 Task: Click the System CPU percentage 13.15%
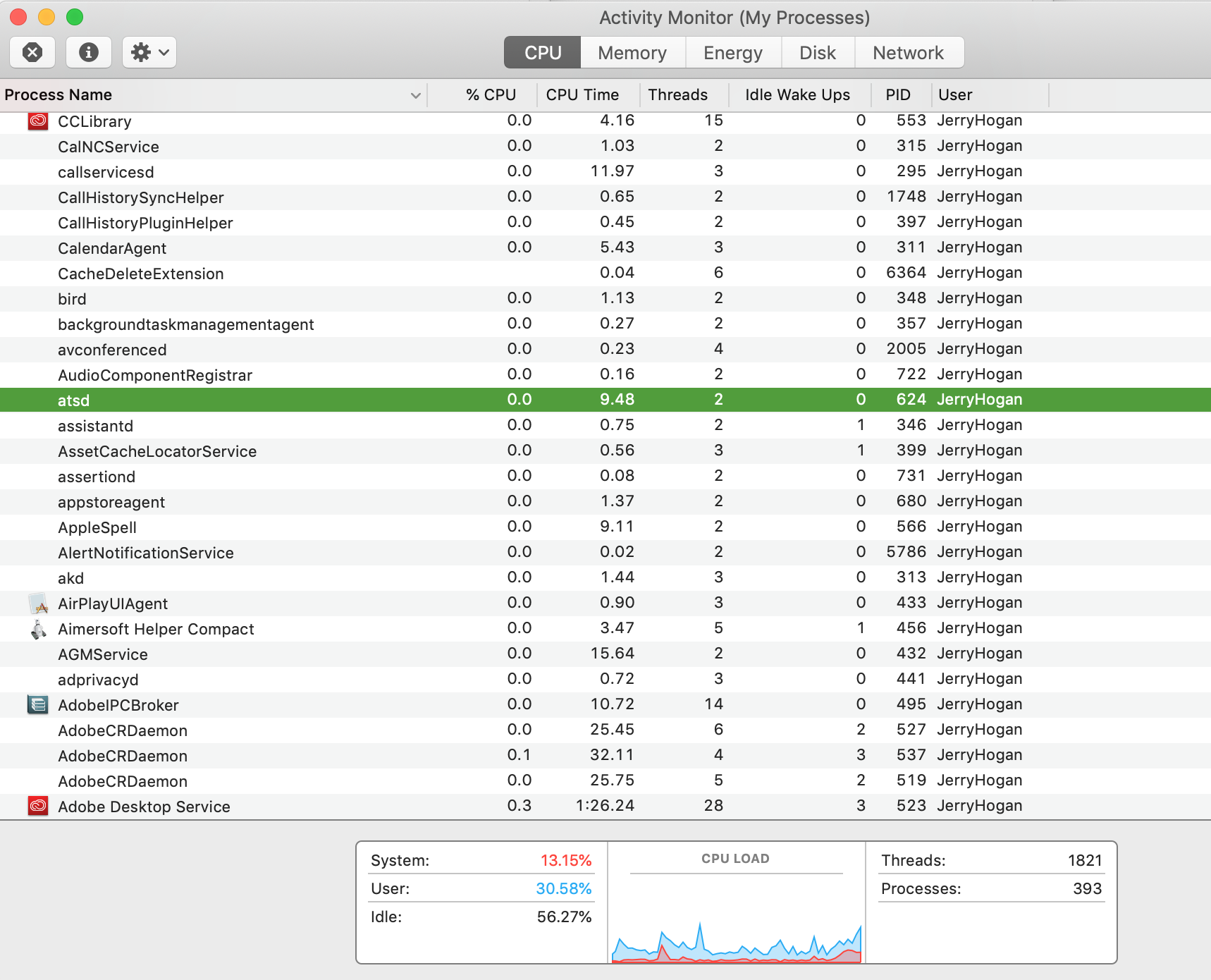[566, 861]
